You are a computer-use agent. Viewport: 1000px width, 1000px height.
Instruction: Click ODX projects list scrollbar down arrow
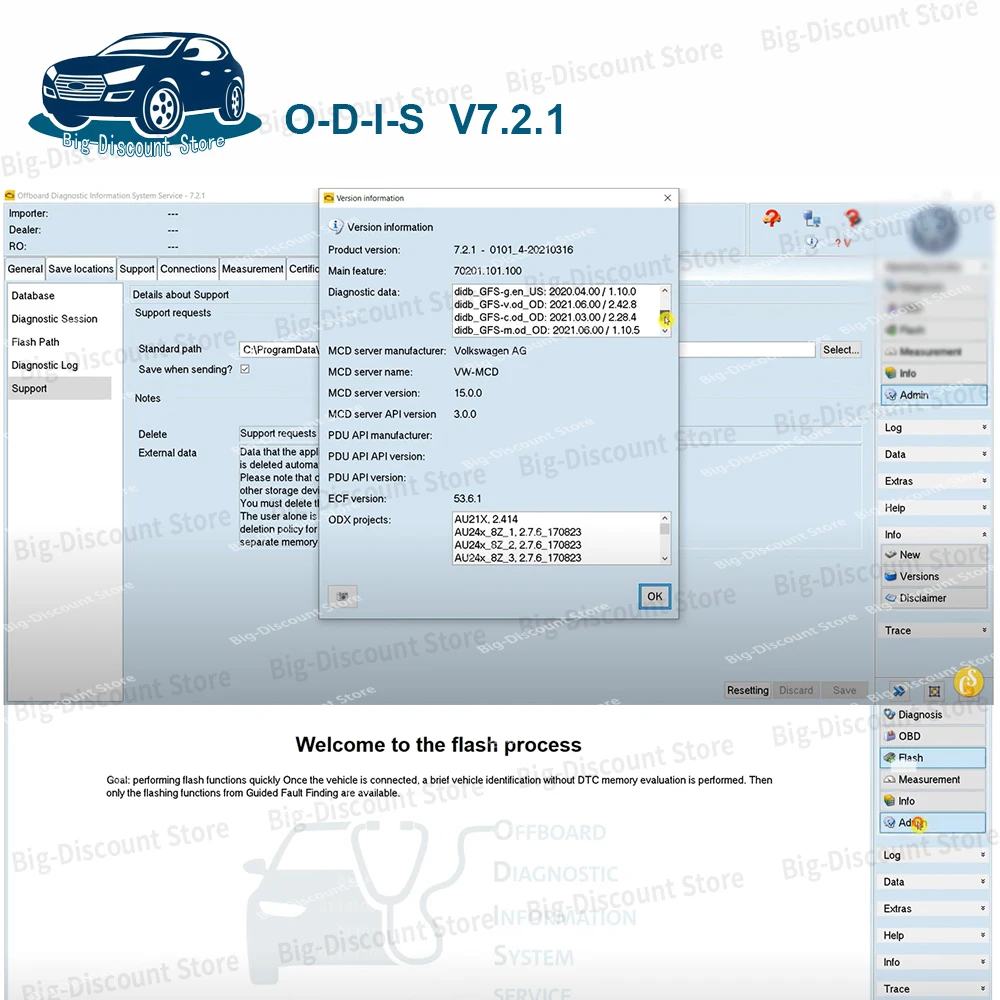[665, 559]
